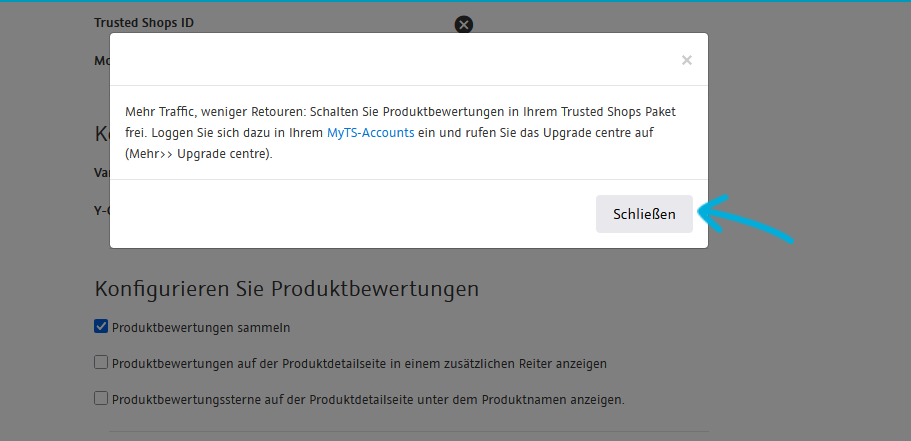
Task: Open the MyTS-Accounts link
Action: tap(371, 132)
